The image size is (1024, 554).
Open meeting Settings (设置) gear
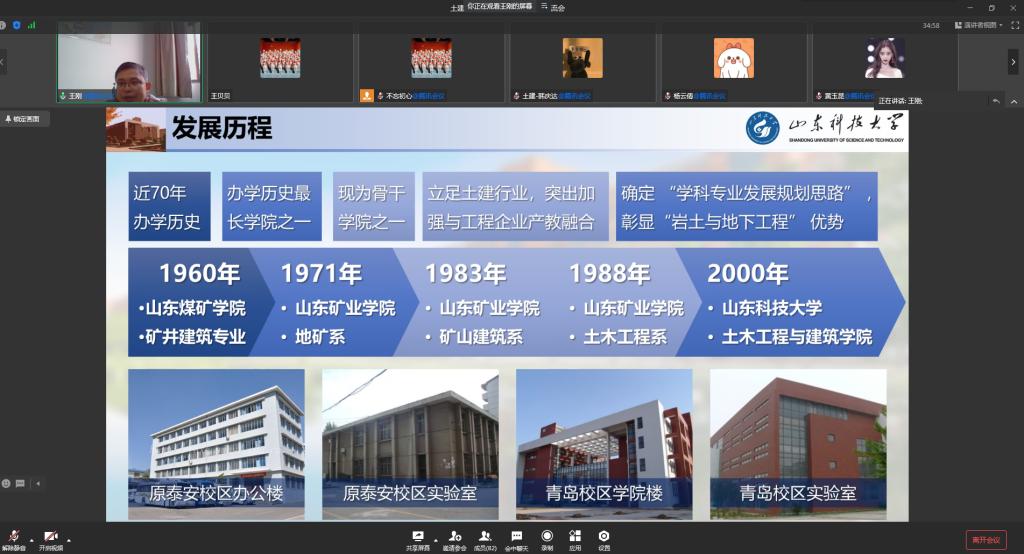coord(604,537)
